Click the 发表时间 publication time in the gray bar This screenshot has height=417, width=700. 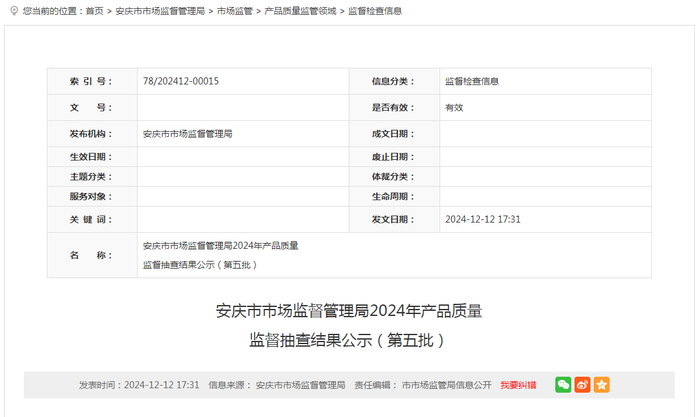click(139, 385)
